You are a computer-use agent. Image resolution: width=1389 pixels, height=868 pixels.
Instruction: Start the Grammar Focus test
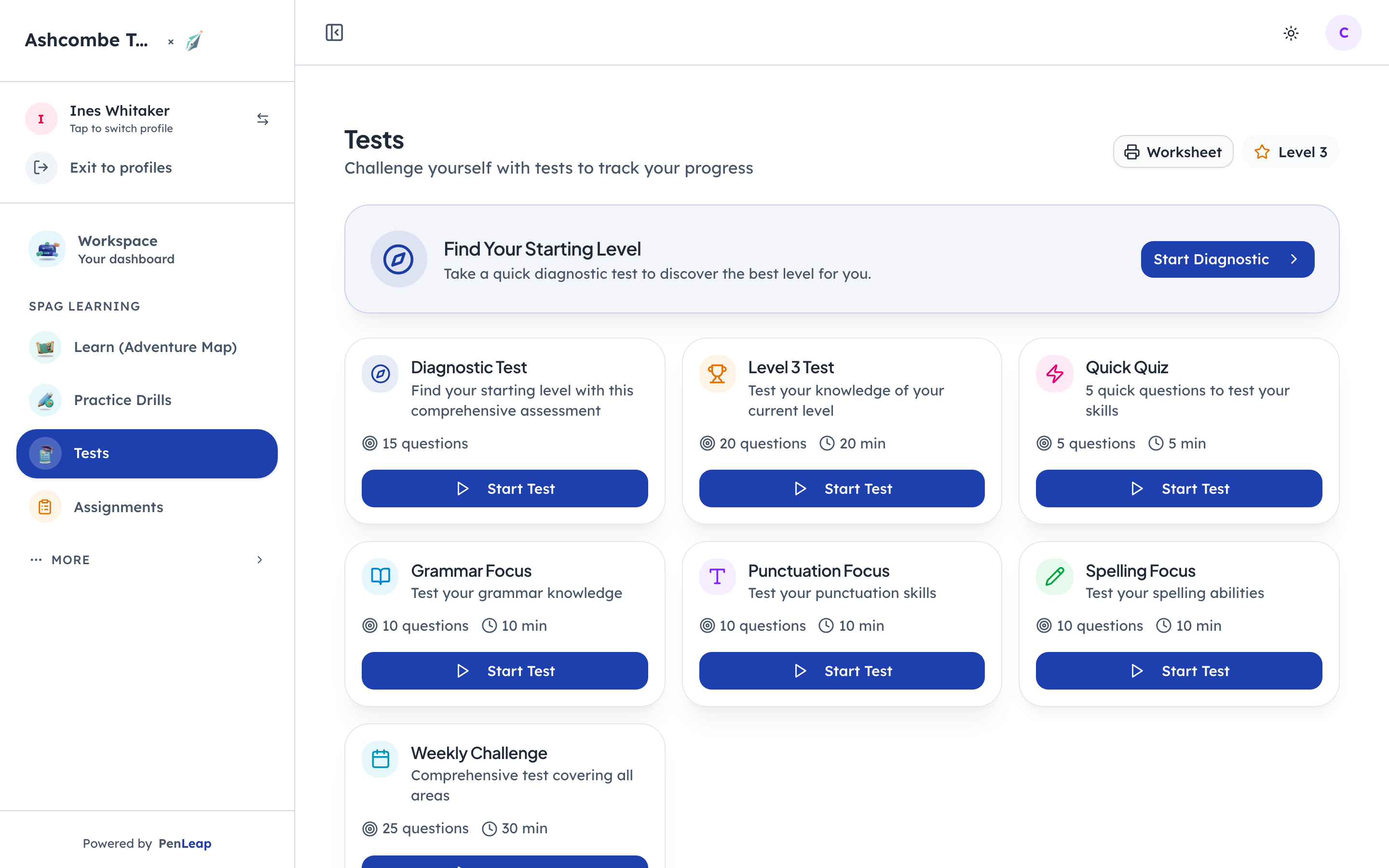point(504,670)
